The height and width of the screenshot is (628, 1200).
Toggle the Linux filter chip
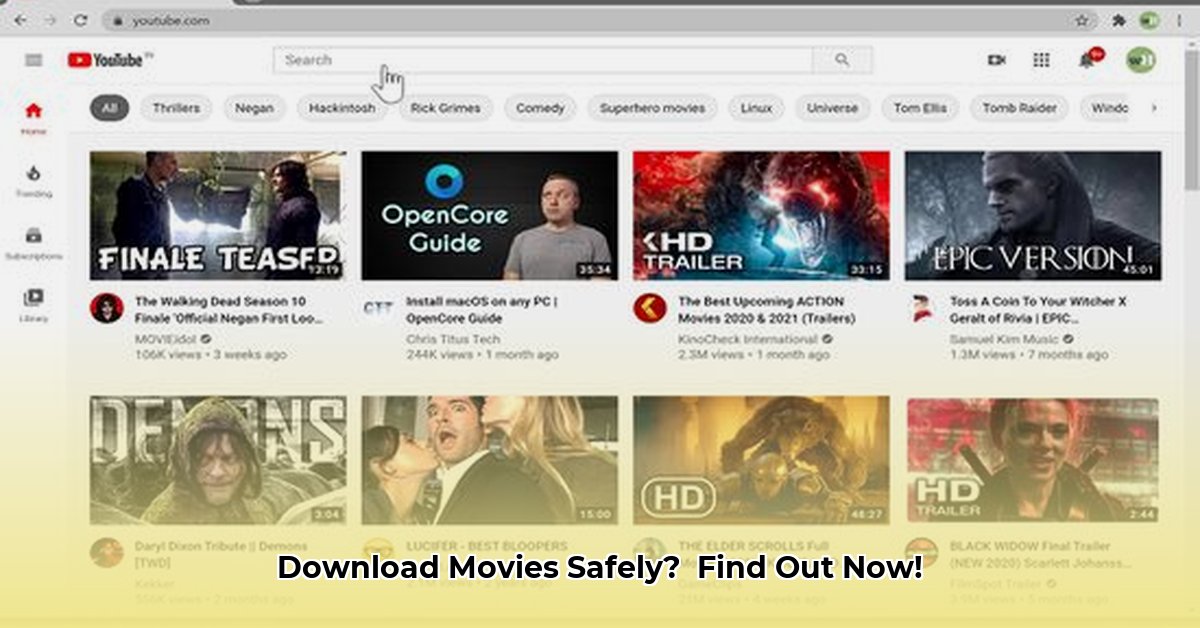[756, 108]
